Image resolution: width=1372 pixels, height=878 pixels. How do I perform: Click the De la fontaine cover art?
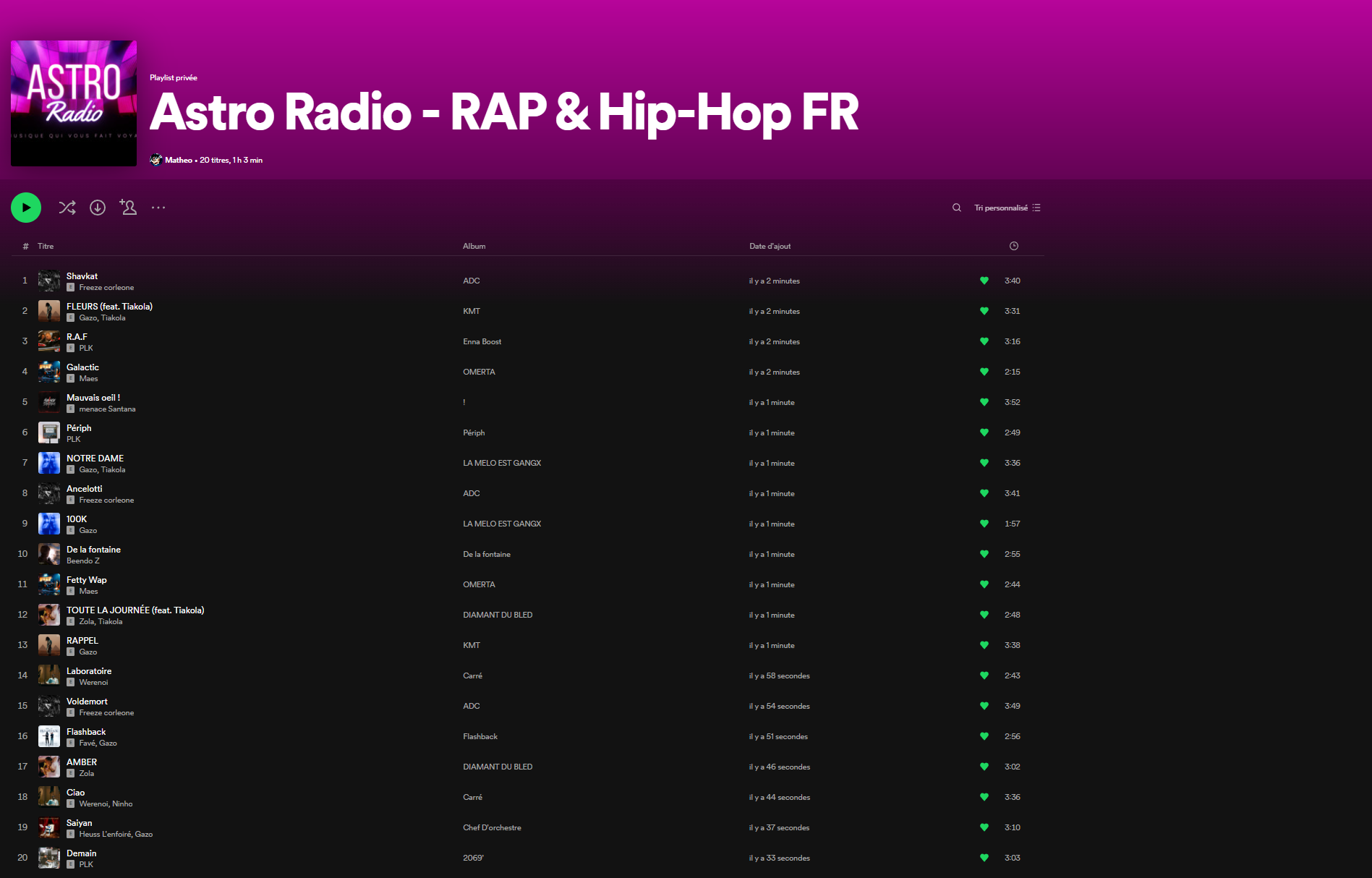point(49,554)
